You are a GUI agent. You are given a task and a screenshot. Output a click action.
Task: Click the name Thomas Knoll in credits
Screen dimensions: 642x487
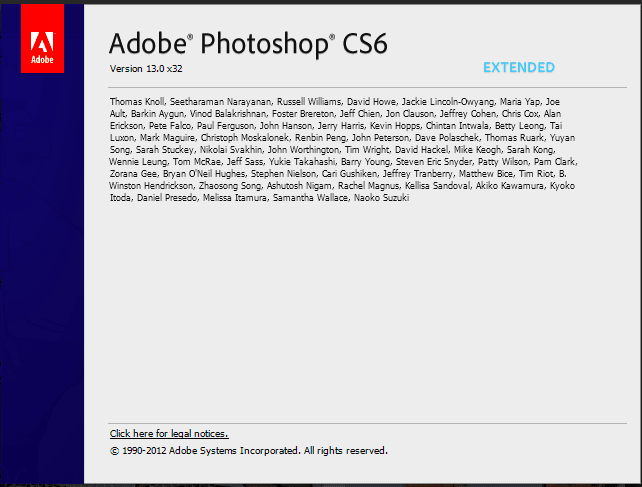click(x=137, y=102)
